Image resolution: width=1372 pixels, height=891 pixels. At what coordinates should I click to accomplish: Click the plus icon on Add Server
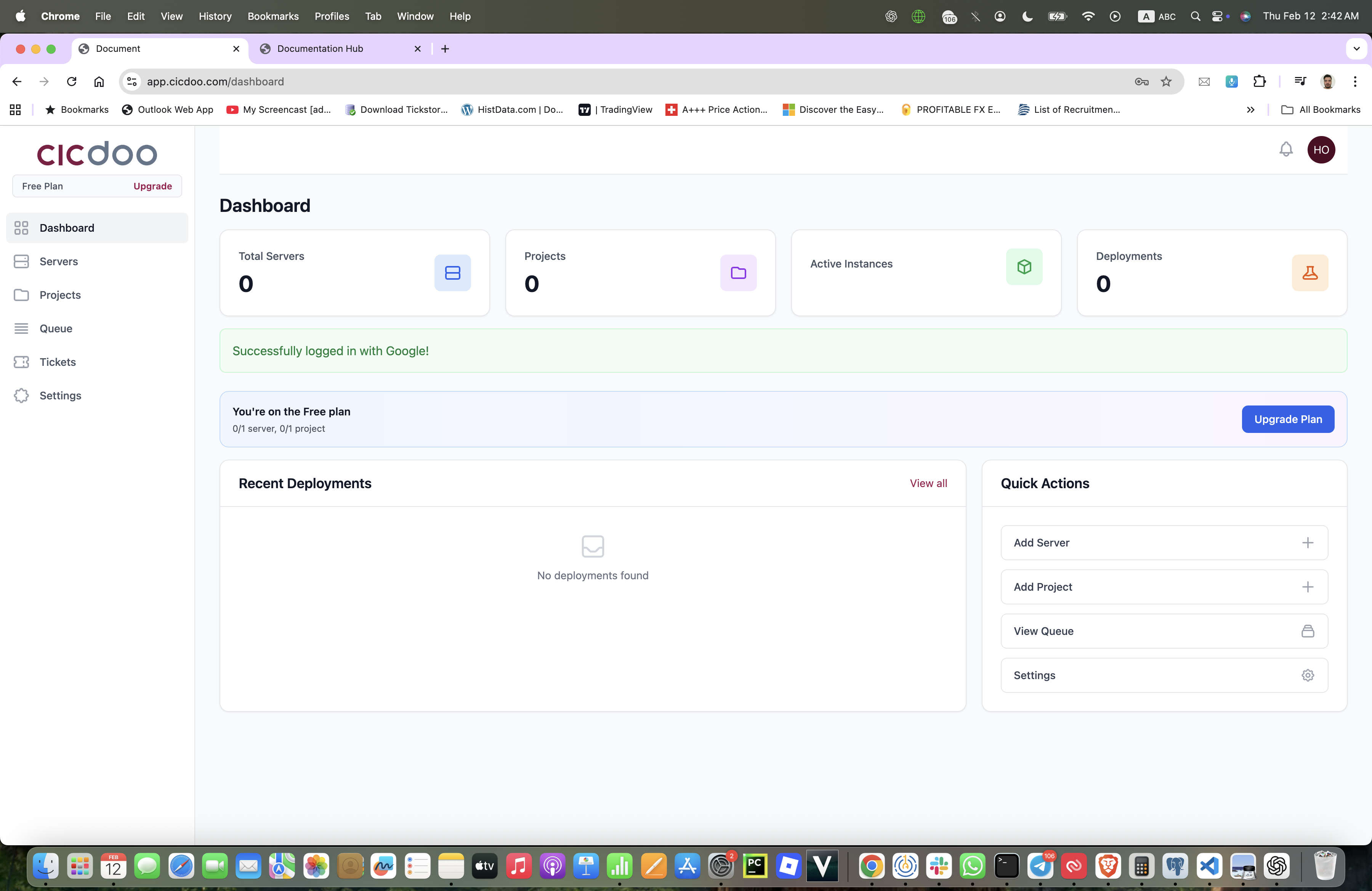(x=1308, y=542)
